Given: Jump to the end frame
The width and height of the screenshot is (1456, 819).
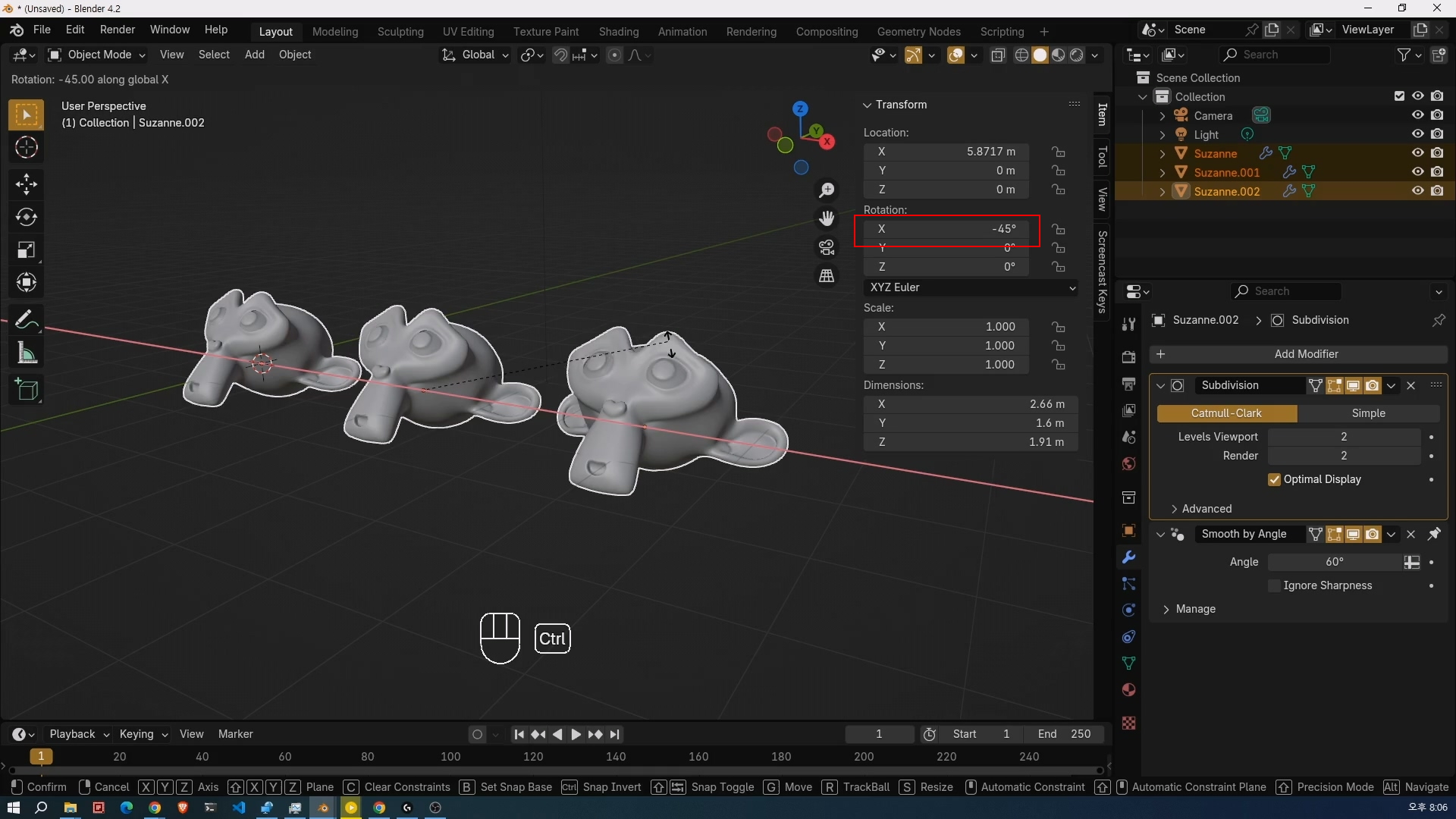Looking at the screenshot, I should pyautogui.click(x=615, y=734).
